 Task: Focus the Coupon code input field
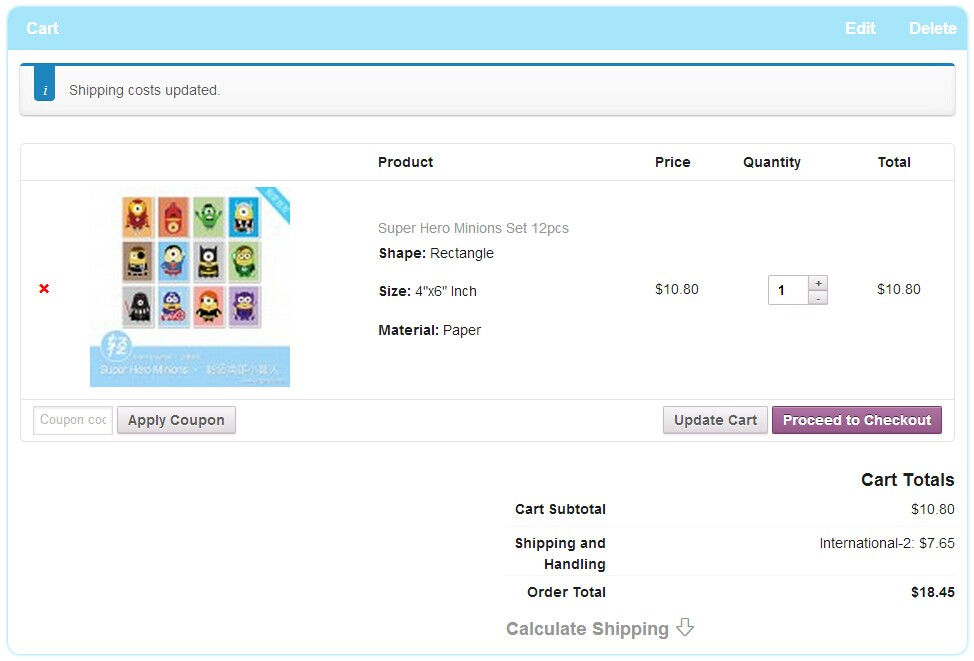point(73,421)
